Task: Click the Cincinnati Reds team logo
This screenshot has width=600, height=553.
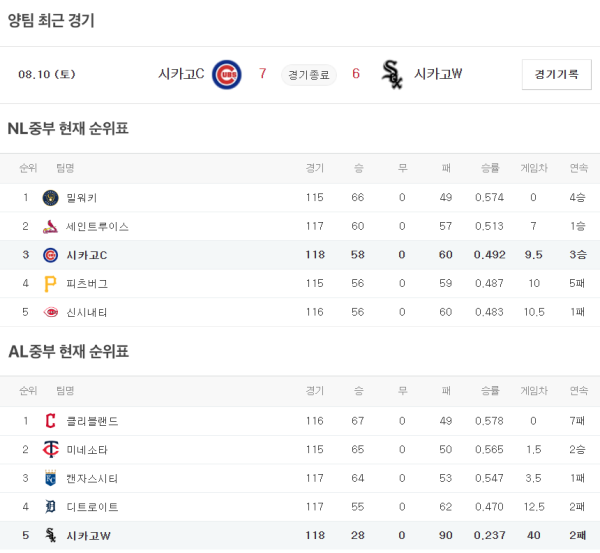Action: (x=51, y=312)
